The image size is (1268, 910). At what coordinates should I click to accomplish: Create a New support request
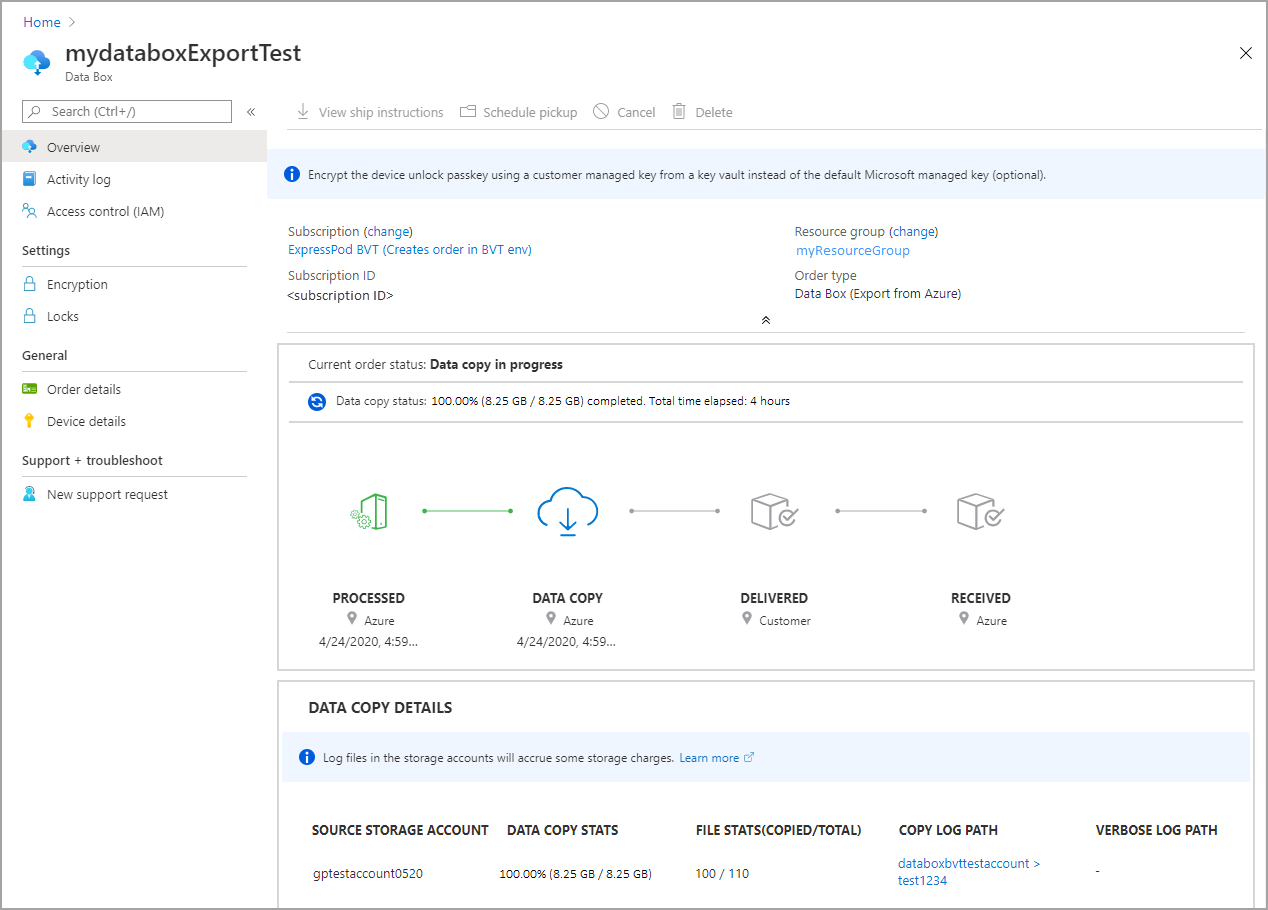point(105,493)
